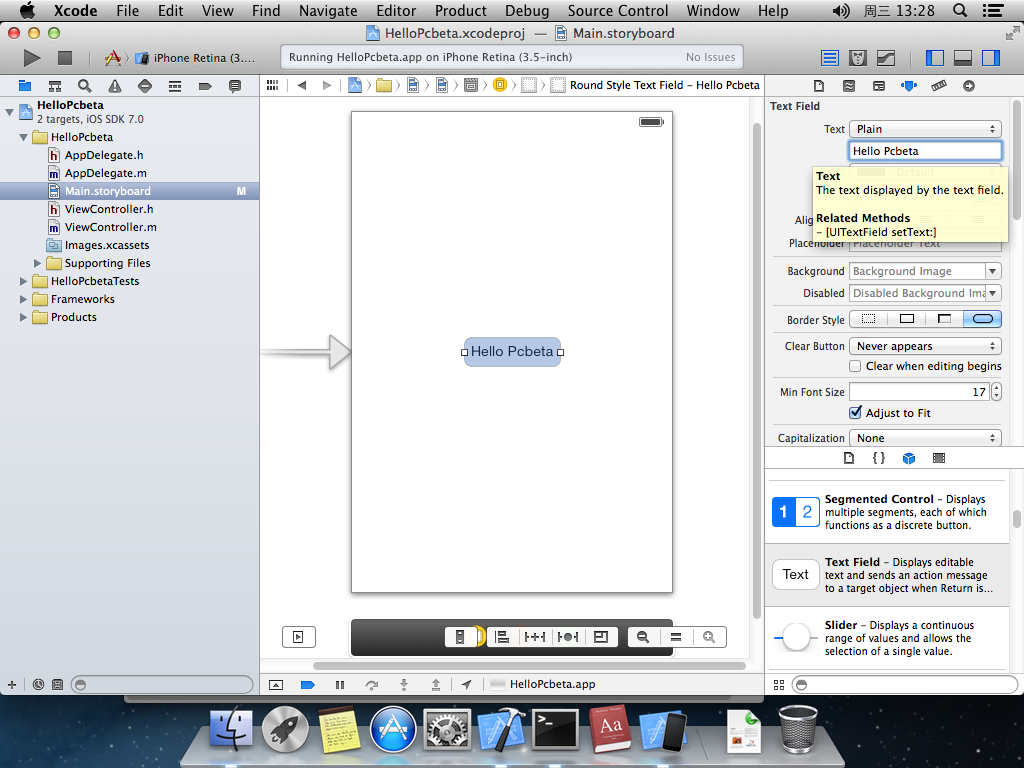Show the Size inspector

[938, 86]
